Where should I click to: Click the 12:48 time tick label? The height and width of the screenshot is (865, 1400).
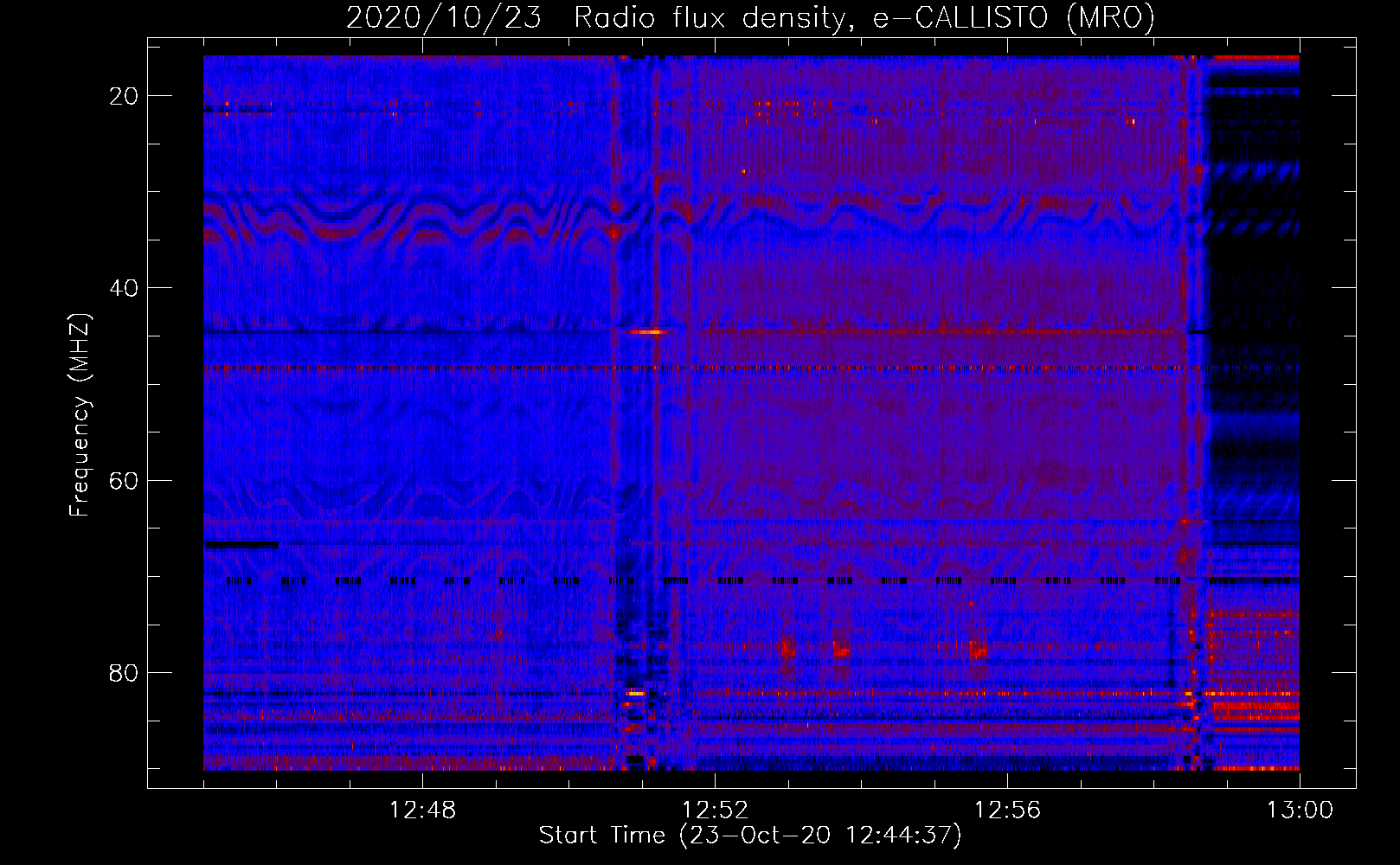pyautogui.click(x=422, y=811)
